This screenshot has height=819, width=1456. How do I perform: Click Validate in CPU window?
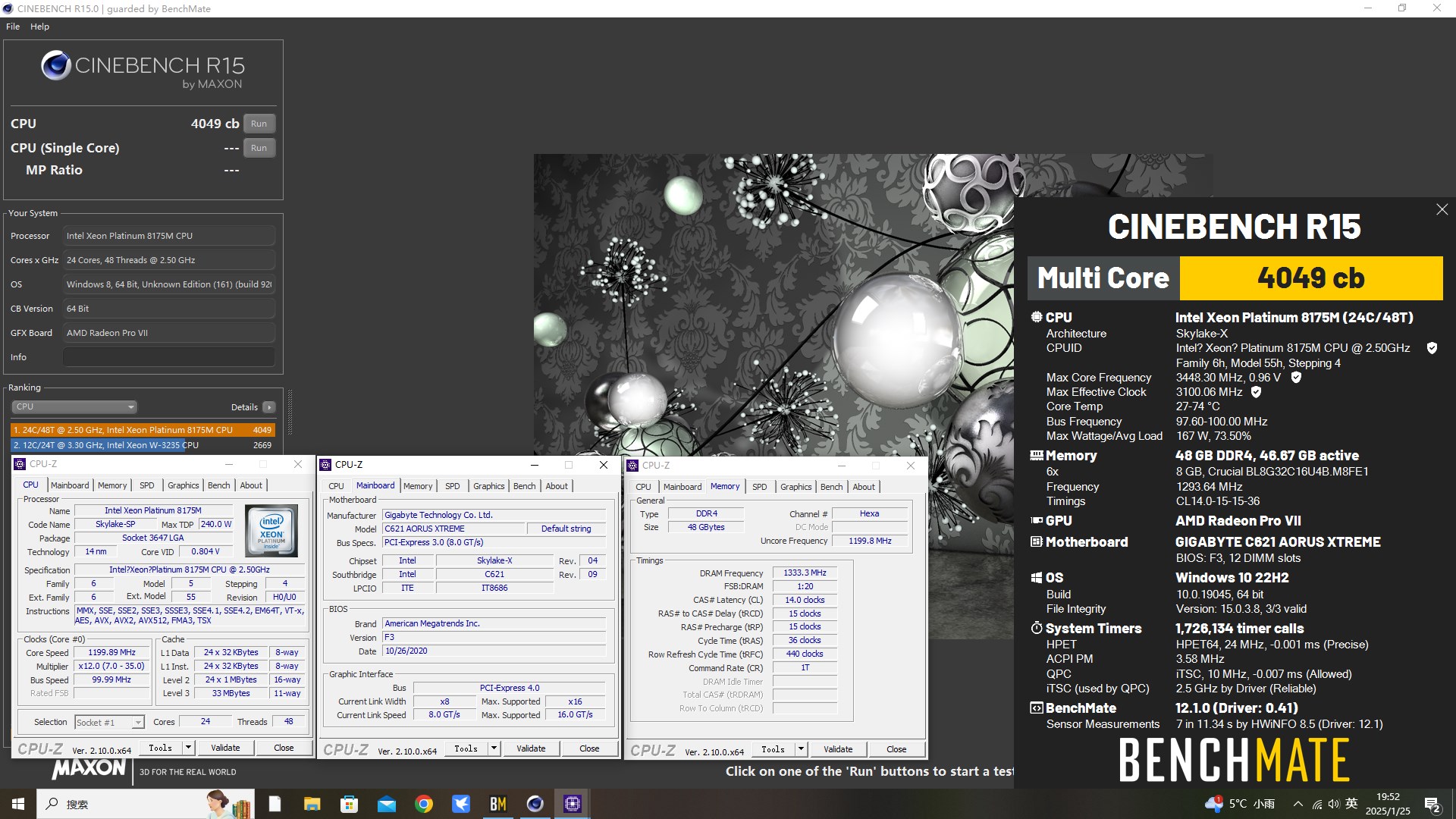tap(225, 748)
